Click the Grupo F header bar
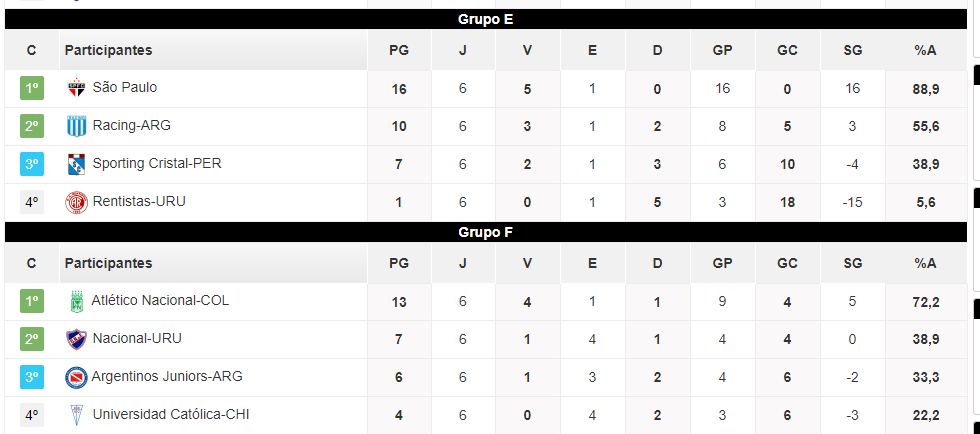 [486, 233]
